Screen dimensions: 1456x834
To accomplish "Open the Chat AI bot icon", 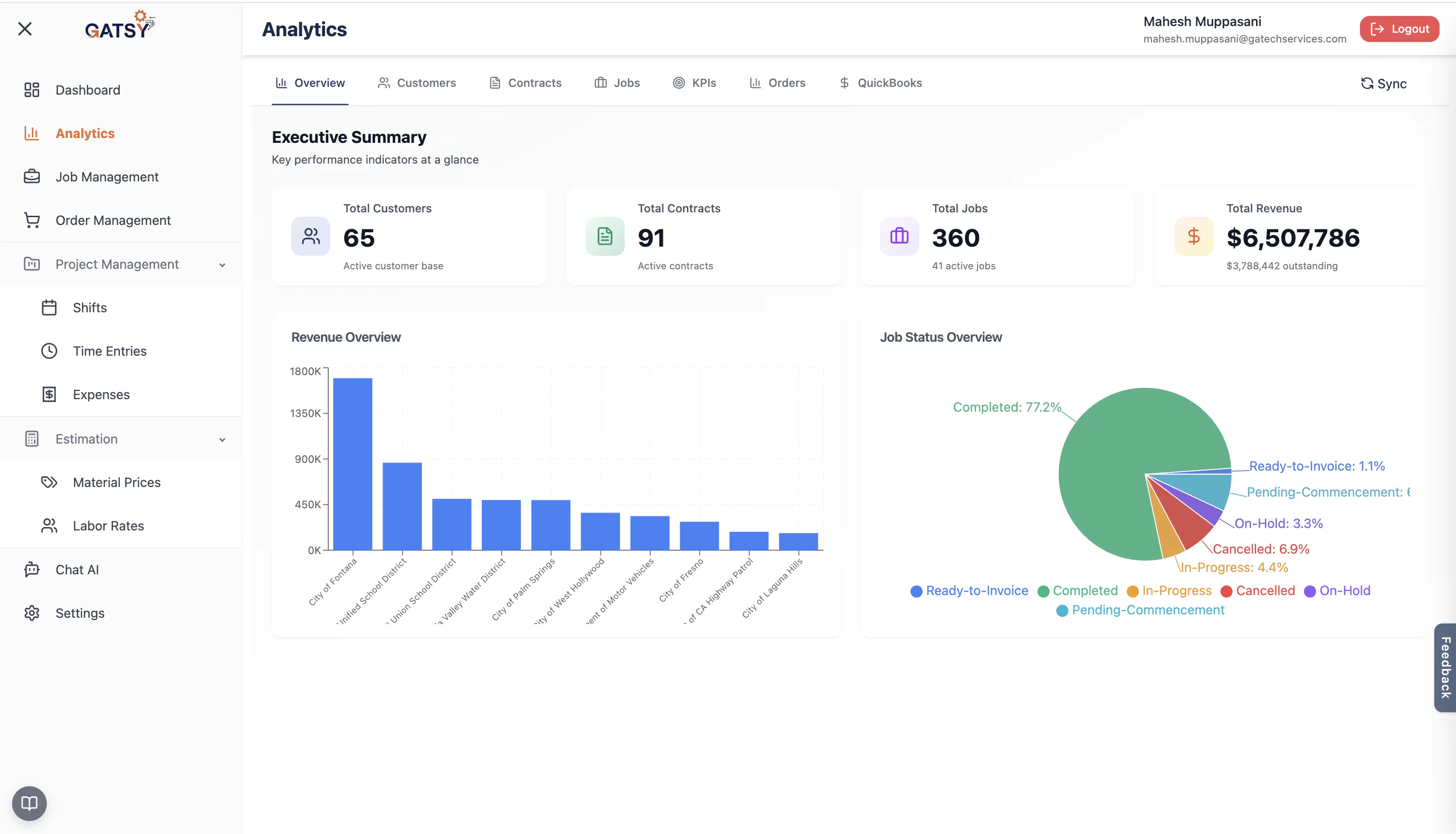I will 31,570.
